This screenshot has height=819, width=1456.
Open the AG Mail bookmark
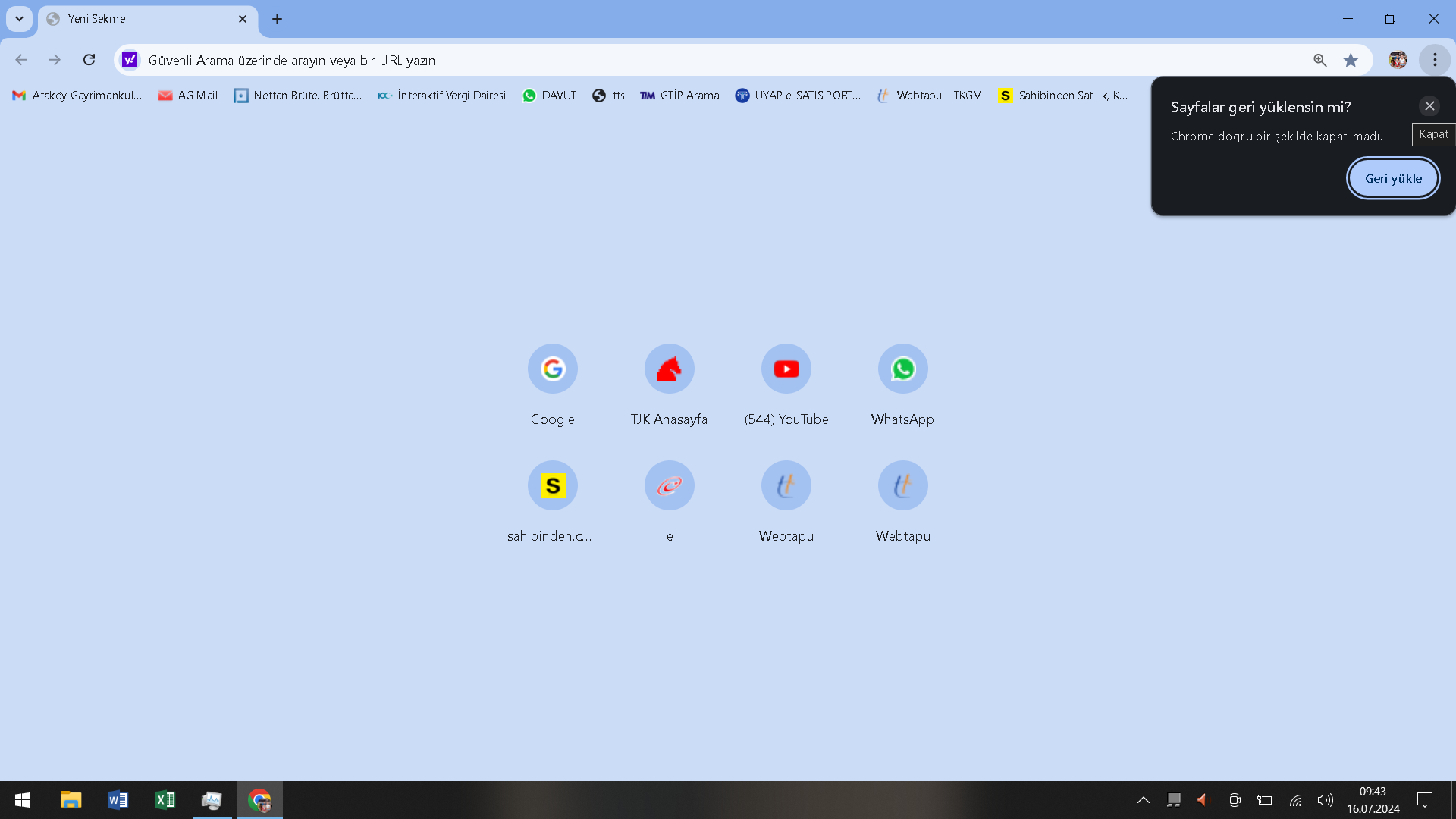[188, 96]
